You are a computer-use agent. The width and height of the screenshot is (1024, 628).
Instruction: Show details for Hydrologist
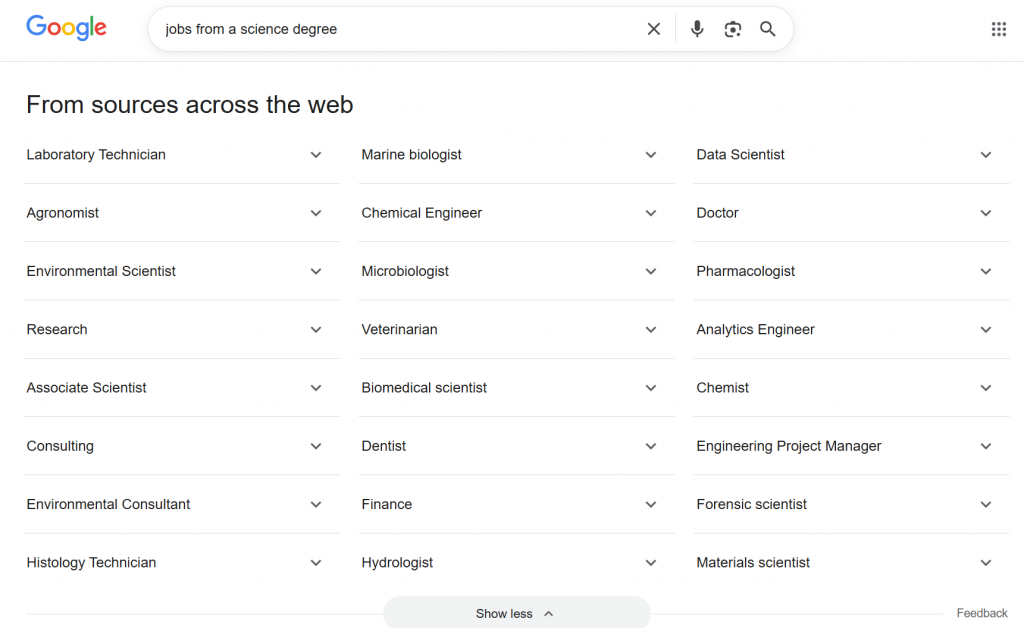(516, 562)
